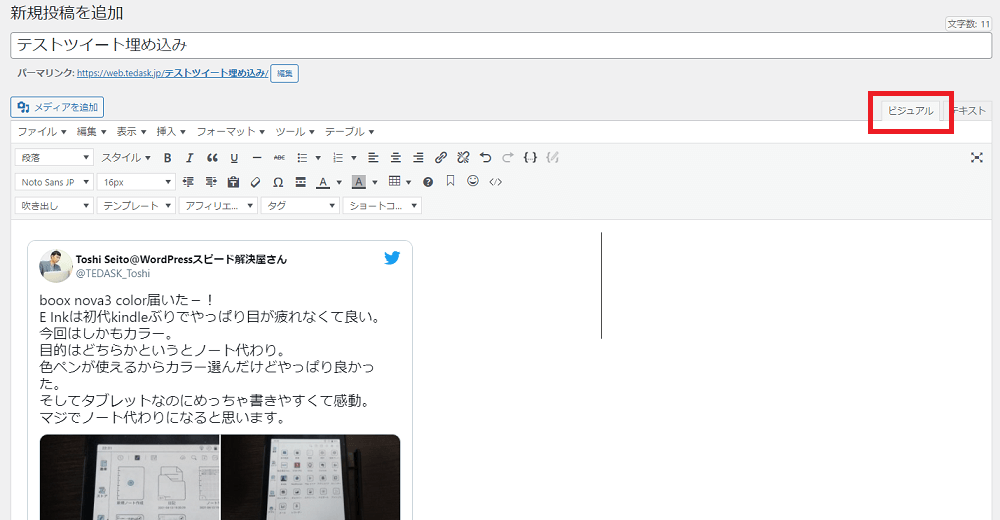Undo the last action
Screen dimensions: 1000x520
(x=485, y=158)
